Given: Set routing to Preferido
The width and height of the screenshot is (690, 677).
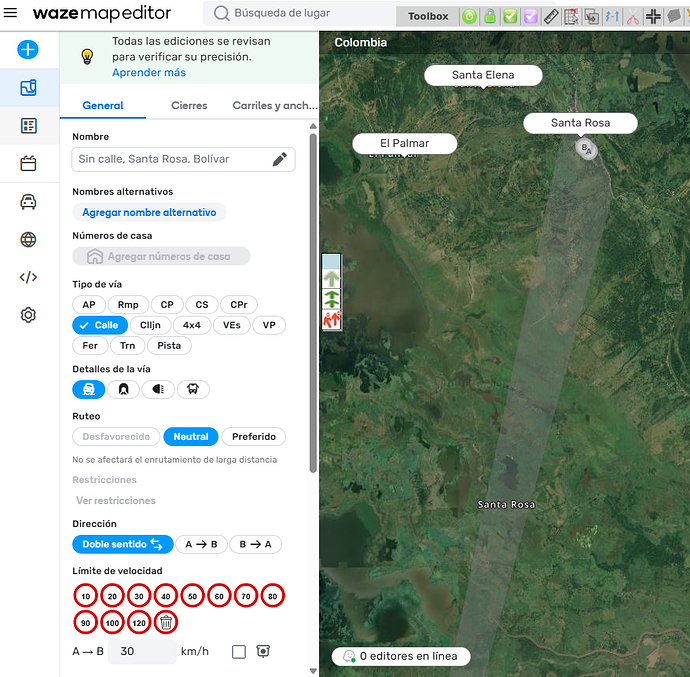Looking at the screenshot, I should pyautogui.click(x=254, y=436).
